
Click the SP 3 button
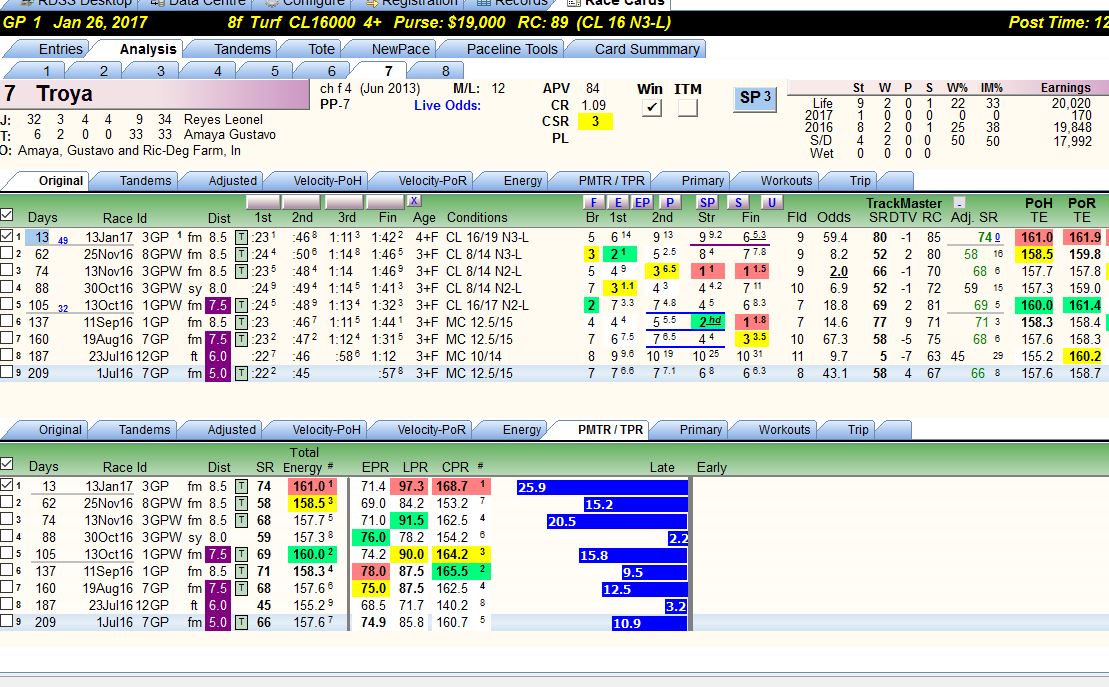coord(755,97)
